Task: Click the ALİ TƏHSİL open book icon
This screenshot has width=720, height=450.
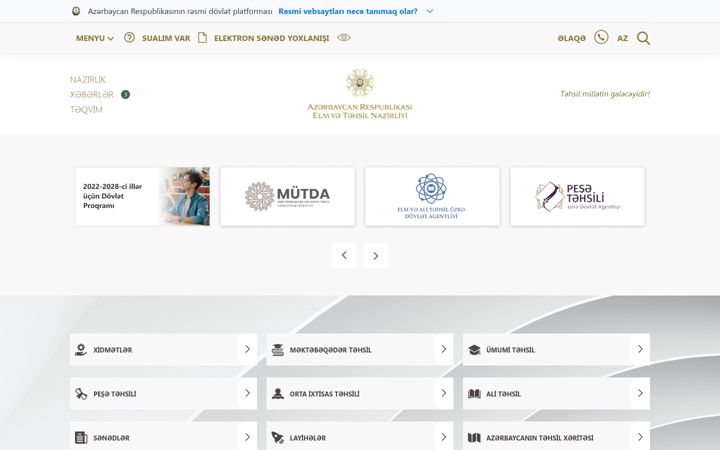Action: (474, 394)
